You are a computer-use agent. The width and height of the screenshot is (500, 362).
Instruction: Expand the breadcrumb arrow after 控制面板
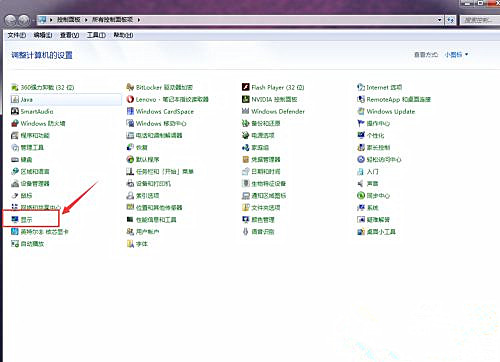[86, 20]
